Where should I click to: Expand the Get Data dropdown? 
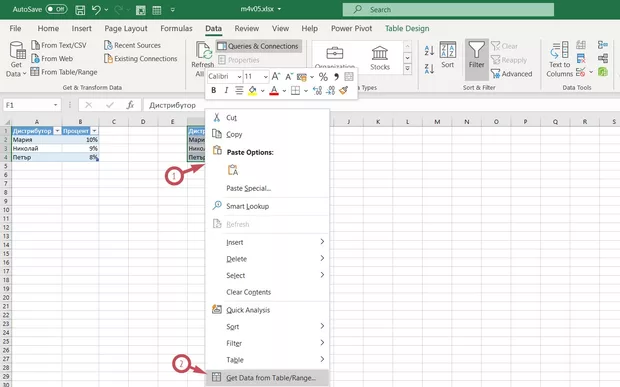16,59
